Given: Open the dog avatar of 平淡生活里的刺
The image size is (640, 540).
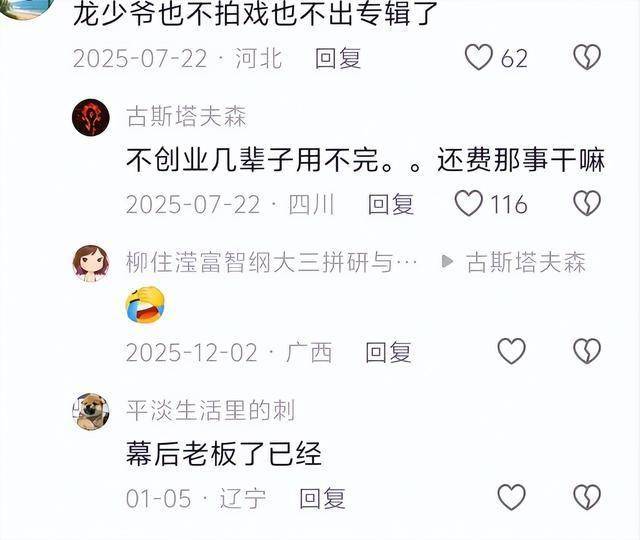Looking at the screenshot, I should (91, 411).
